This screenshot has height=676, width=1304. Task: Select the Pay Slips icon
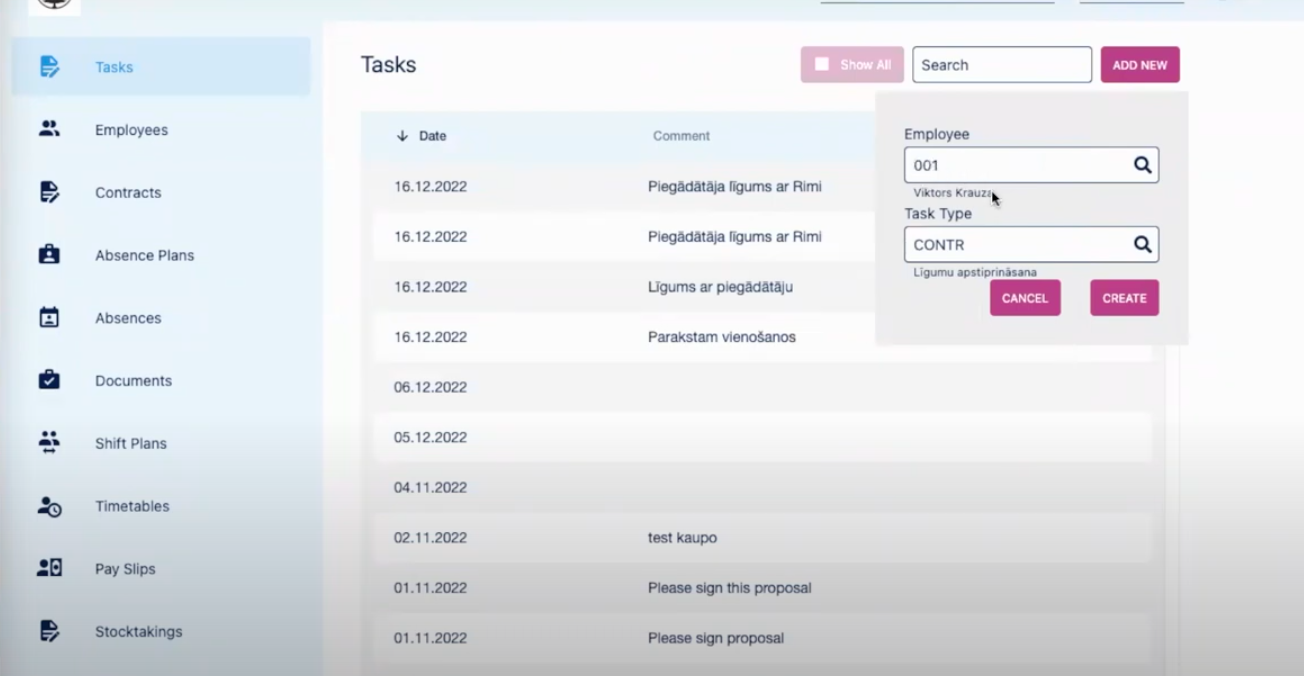click(x=49, y=568)
